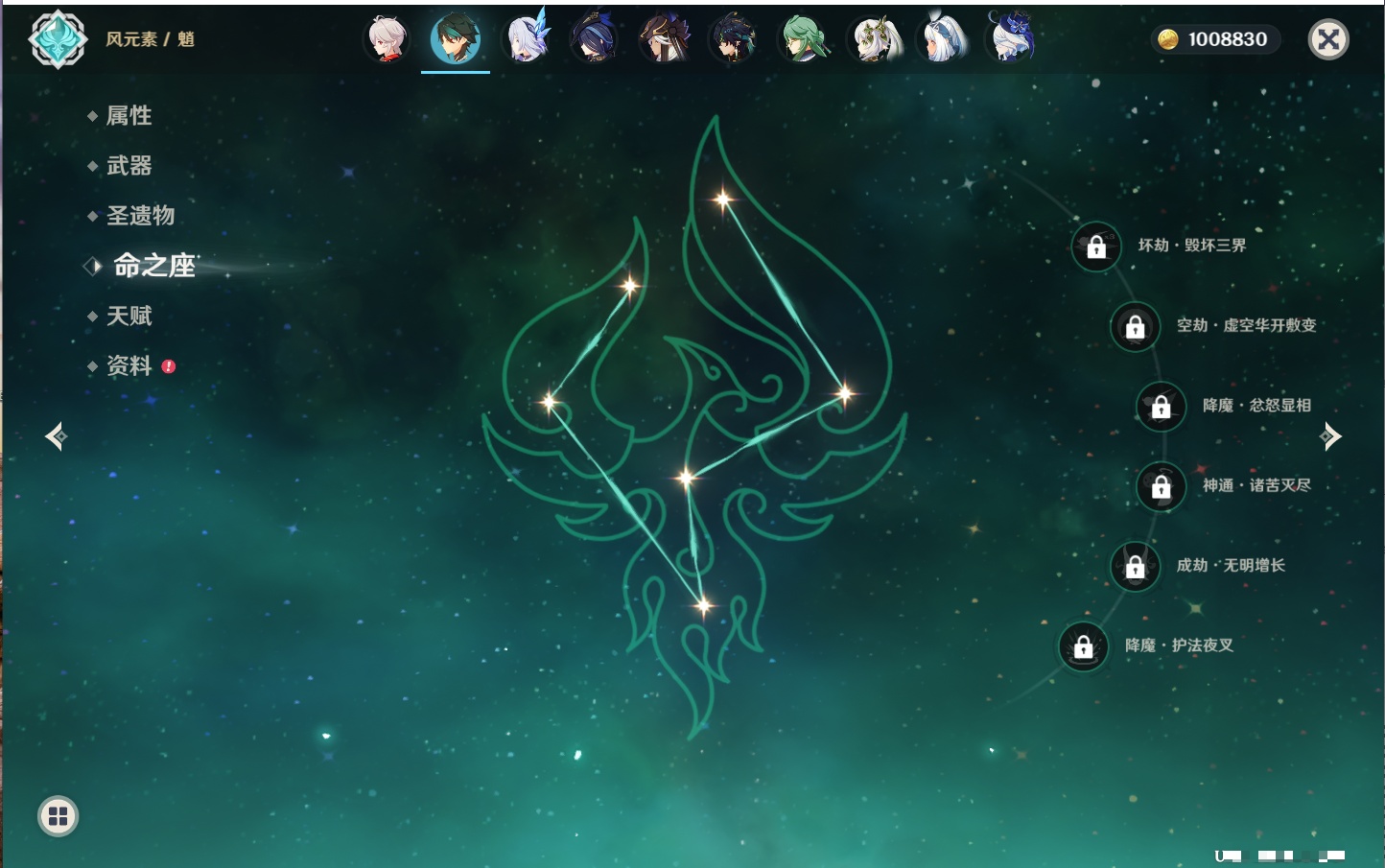Choose the portrait with the blue top hat
The width and height of the screenshot is (1385, 868).
[x=1011, y=40]
